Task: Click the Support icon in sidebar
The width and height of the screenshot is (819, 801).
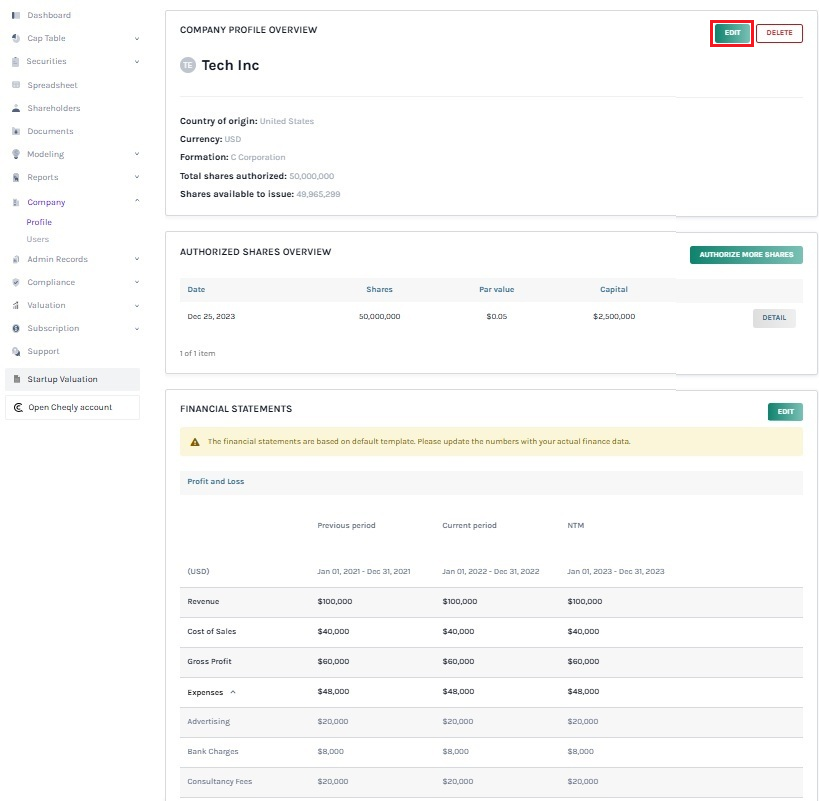Action: pyautogui.click(x=16, y=351)
